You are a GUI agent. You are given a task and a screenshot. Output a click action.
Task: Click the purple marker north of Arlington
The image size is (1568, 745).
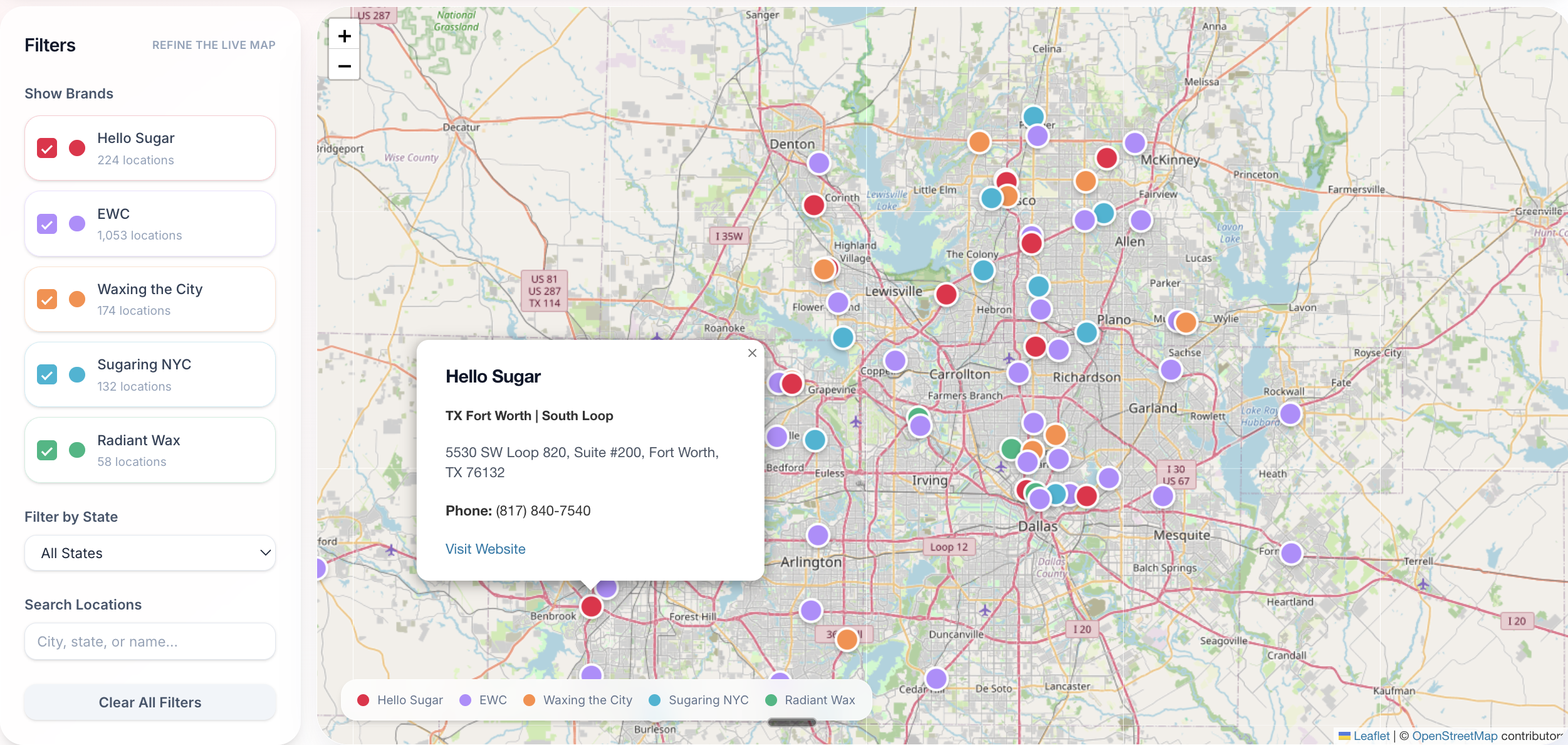coord(818,536)
